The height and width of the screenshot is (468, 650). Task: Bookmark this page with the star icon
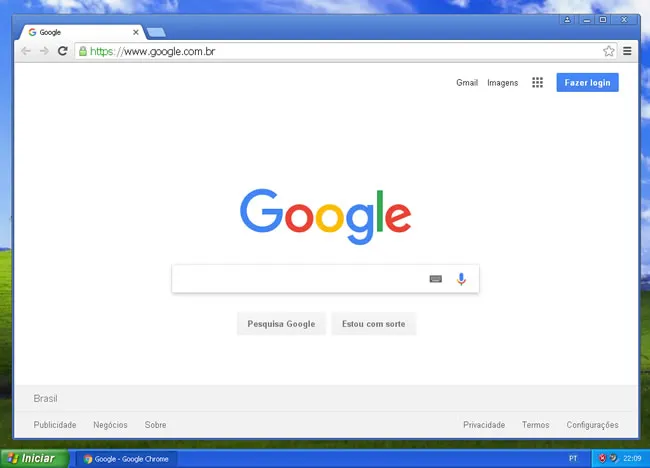608,51
